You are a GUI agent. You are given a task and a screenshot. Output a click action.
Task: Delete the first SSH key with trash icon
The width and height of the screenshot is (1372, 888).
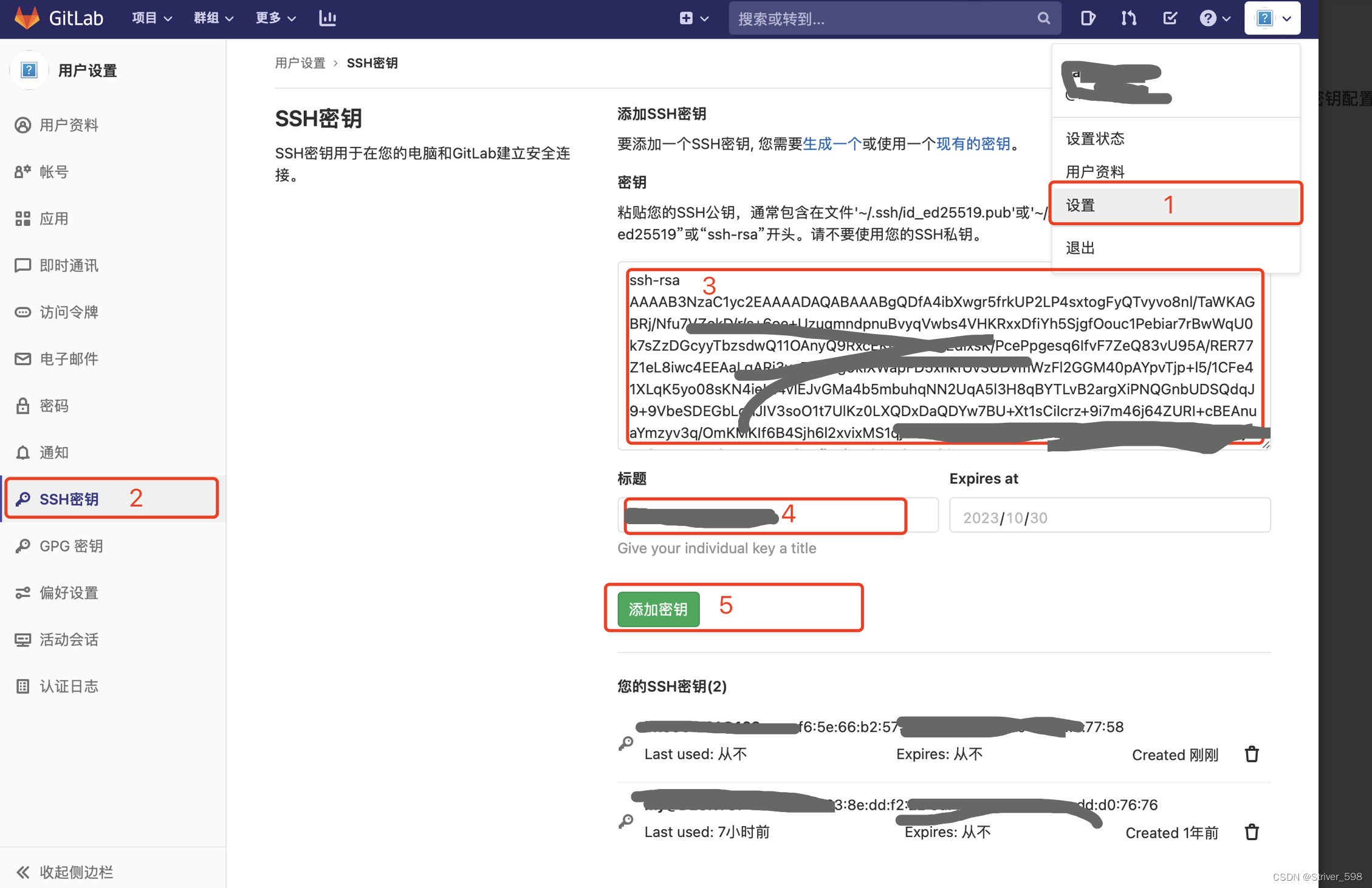coord(1252,754)
